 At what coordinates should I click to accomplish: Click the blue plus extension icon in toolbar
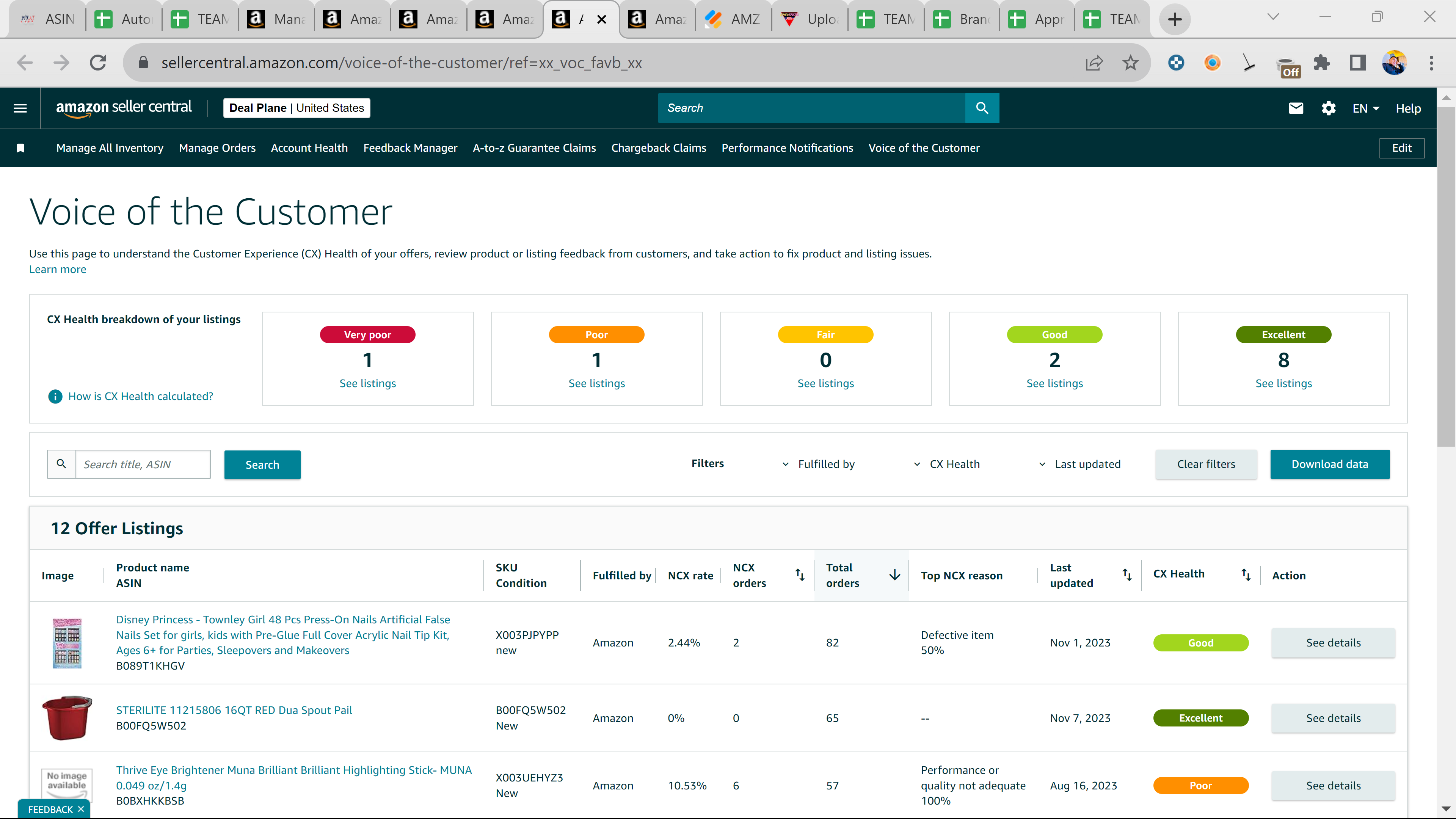click(1176, 63)
